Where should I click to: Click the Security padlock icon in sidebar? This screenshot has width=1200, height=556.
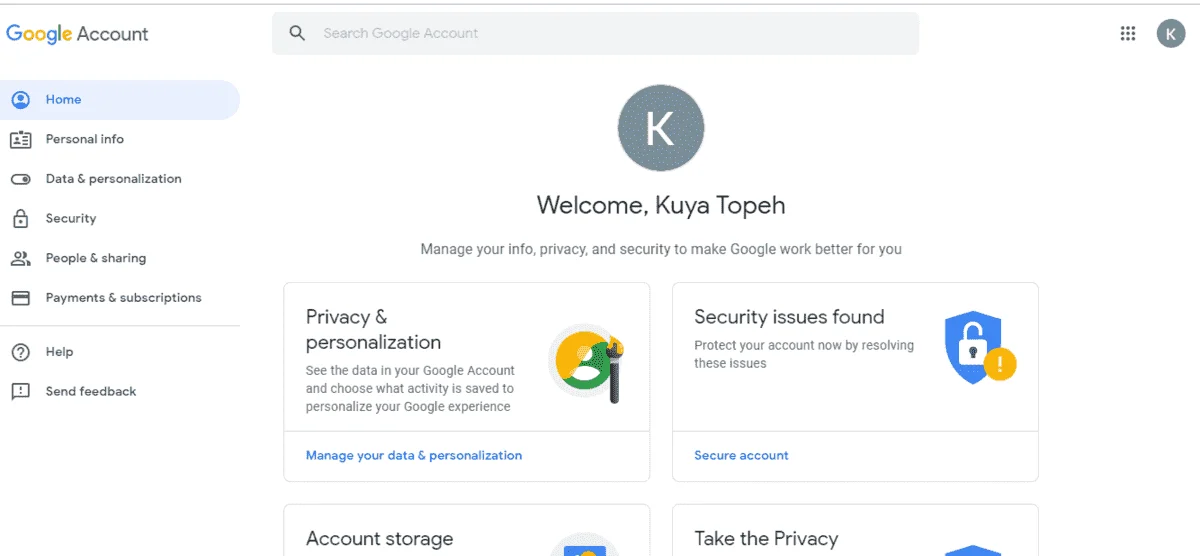tap(20, 218)
